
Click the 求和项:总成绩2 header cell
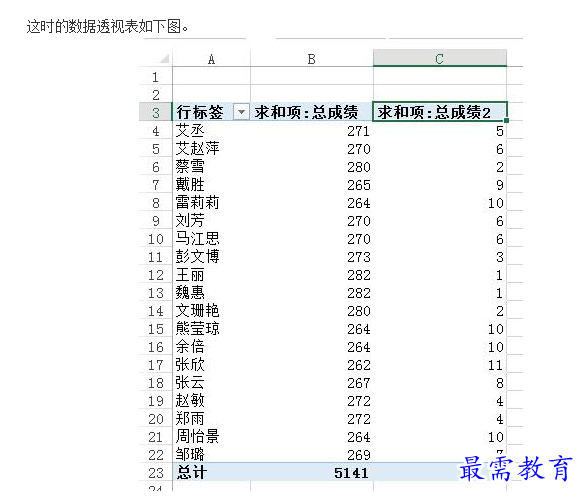pos(439,112)
